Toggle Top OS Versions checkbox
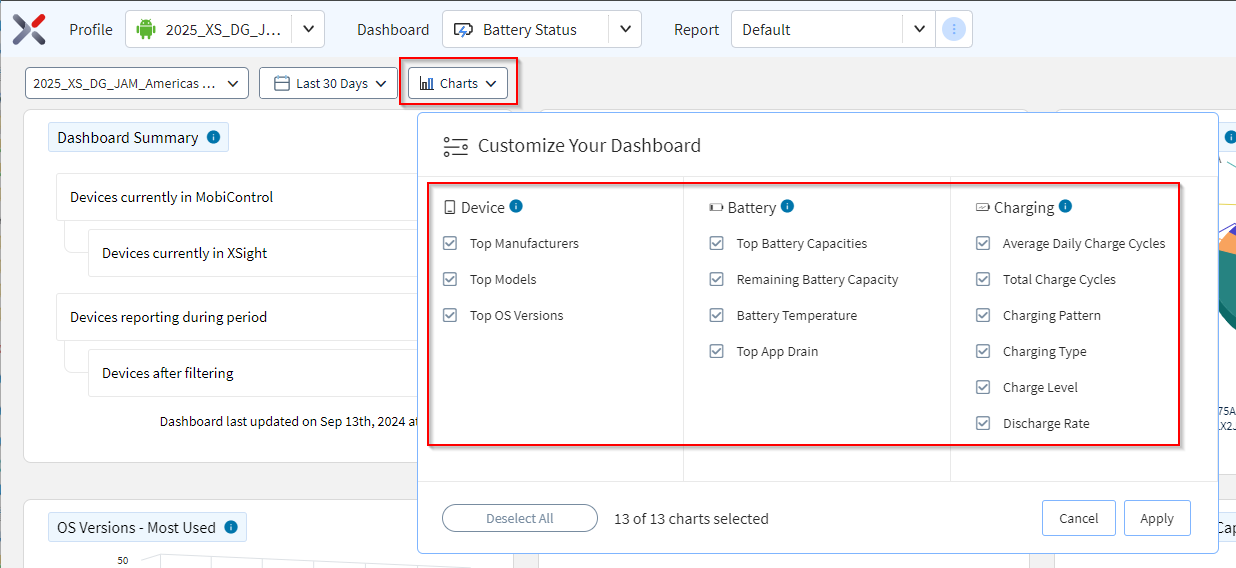This screenshot has height=568, width=1236. pyautogui.click(x=450, y=315)
